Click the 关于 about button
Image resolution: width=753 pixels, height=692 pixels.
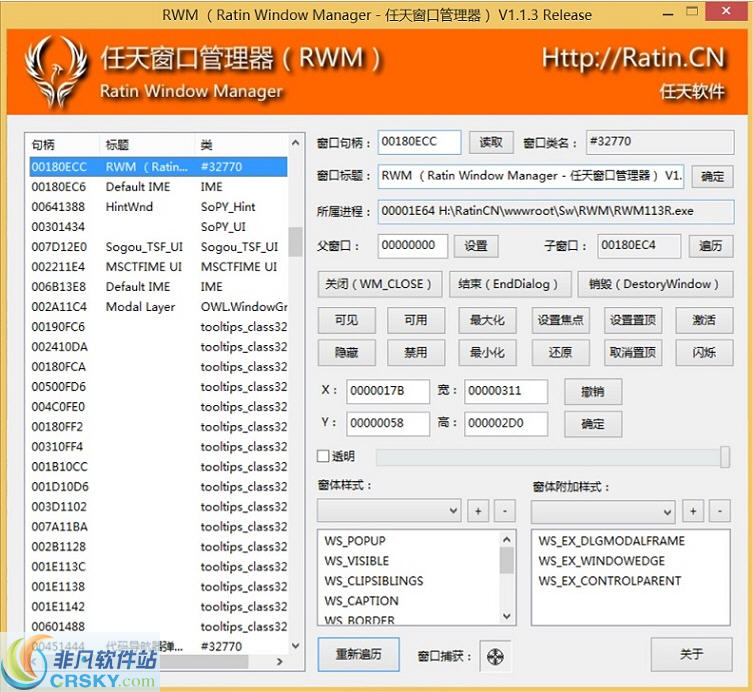692,655
